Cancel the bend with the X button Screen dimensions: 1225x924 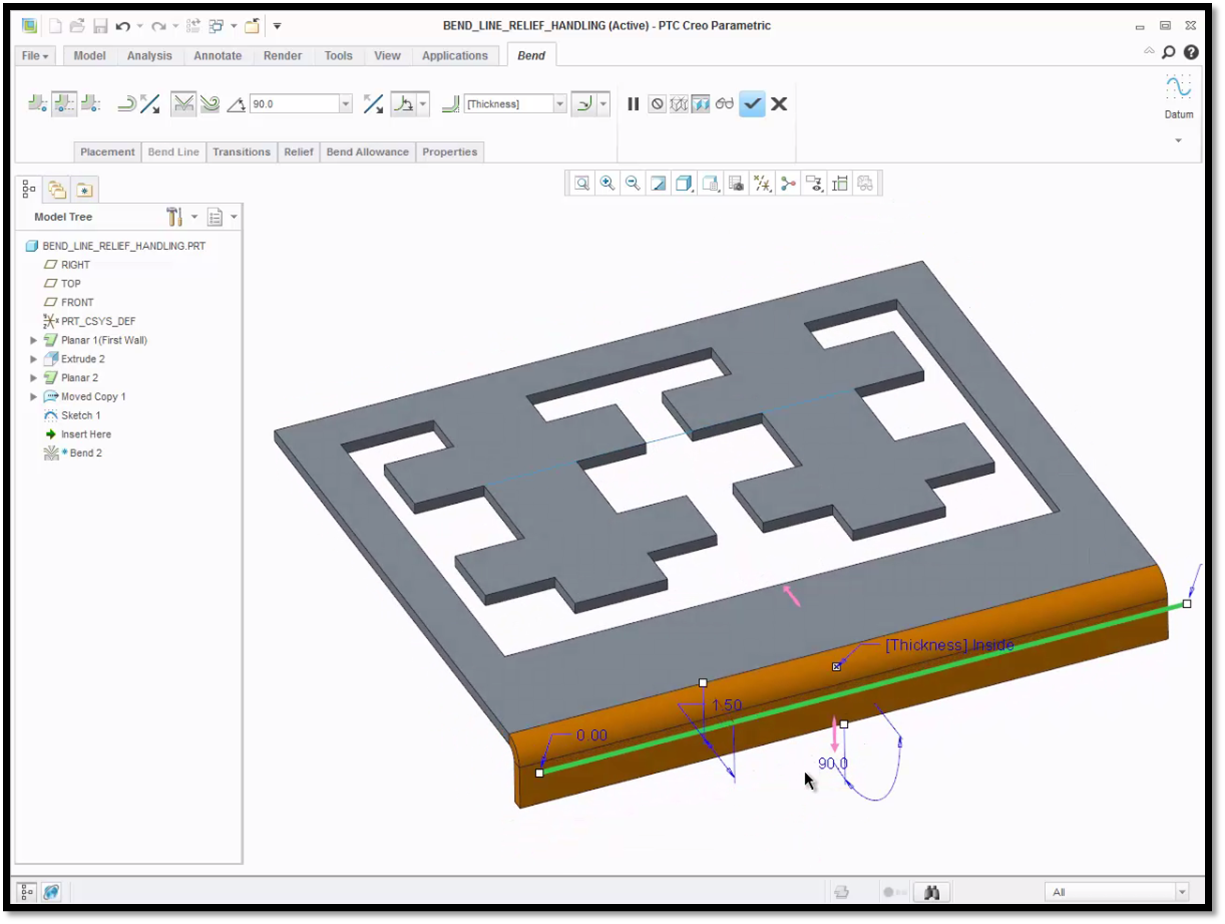pos(779,103)
